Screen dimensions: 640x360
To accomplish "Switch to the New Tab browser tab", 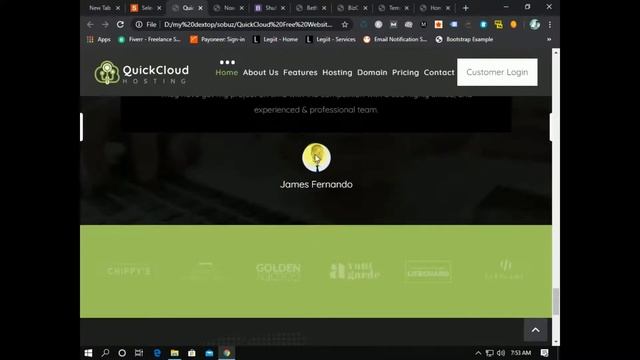I will (x=99, y=8).
